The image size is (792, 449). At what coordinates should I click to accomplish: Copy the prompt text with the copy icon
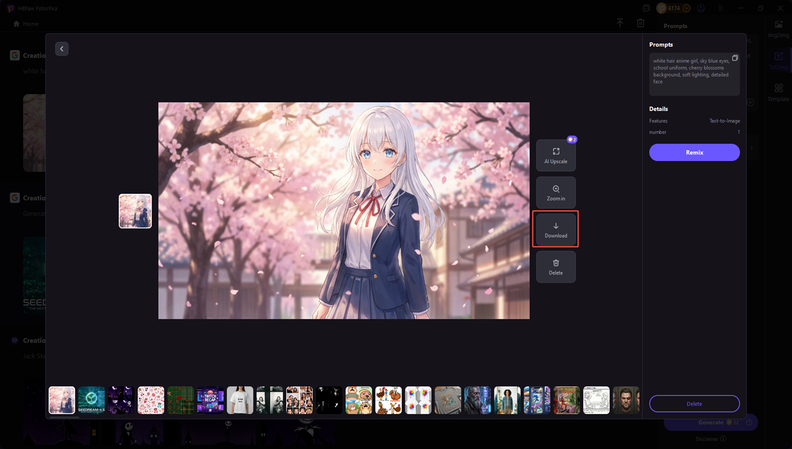(735, 58)
